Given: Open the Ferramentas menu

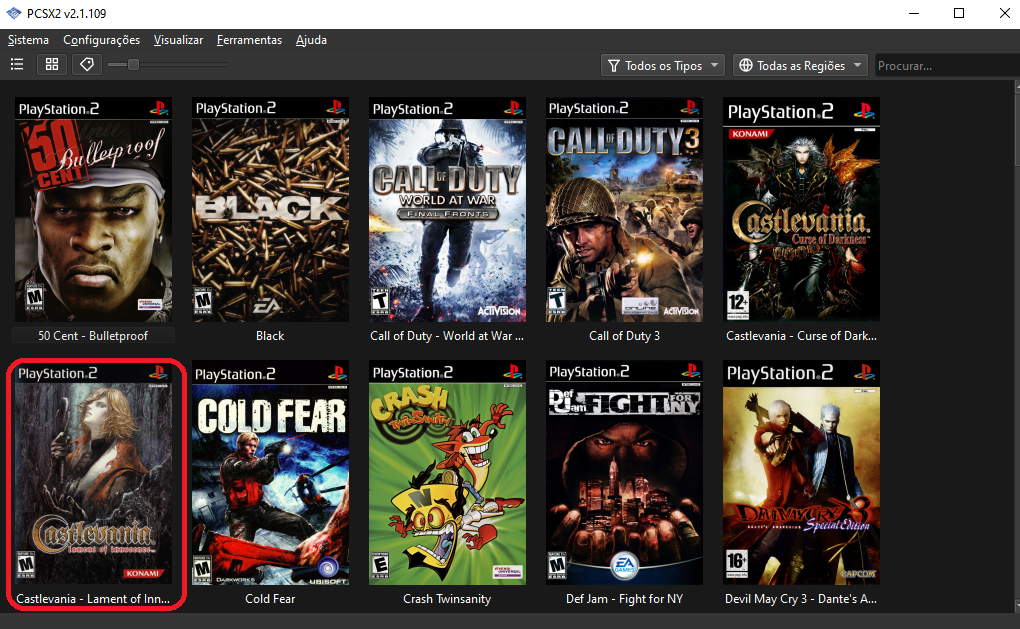Looking at the screenshot, I should pos(249,40).
